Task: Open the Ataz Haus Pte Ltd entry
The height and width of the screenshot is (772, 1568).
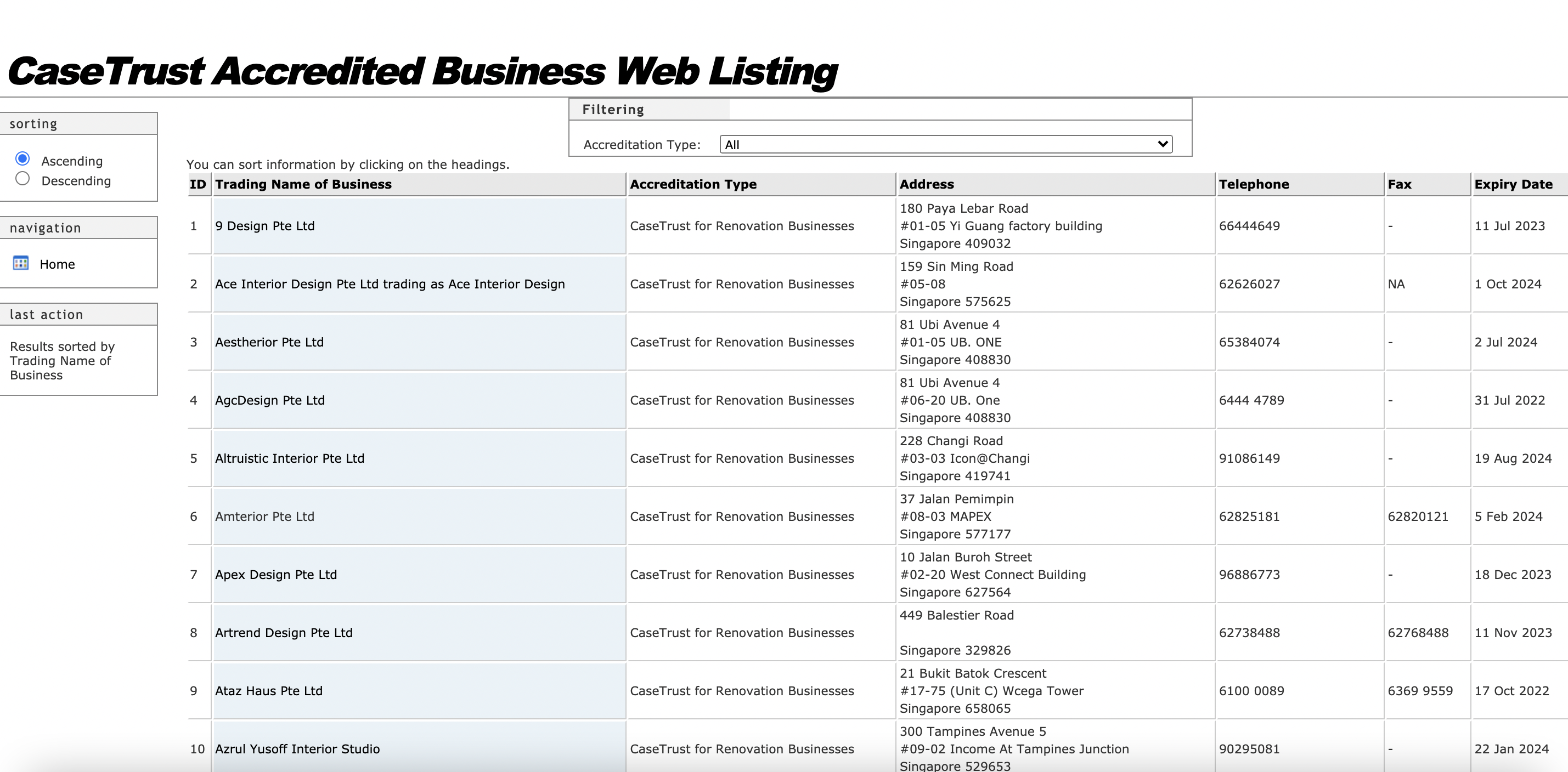Action: pyautogui.click(x=268, y=691)
